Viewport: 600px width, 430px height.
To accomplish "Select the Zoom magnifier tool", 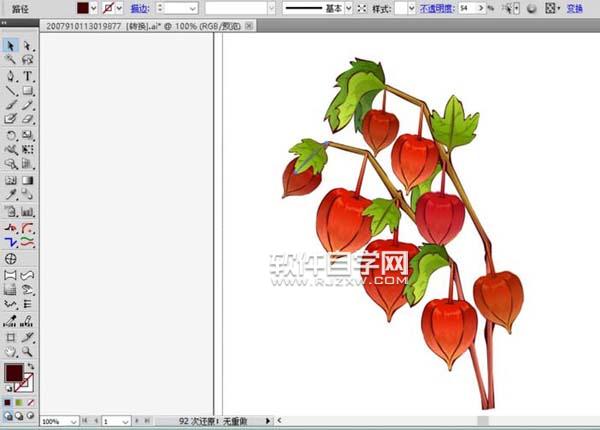I will [x=27, y=352].
